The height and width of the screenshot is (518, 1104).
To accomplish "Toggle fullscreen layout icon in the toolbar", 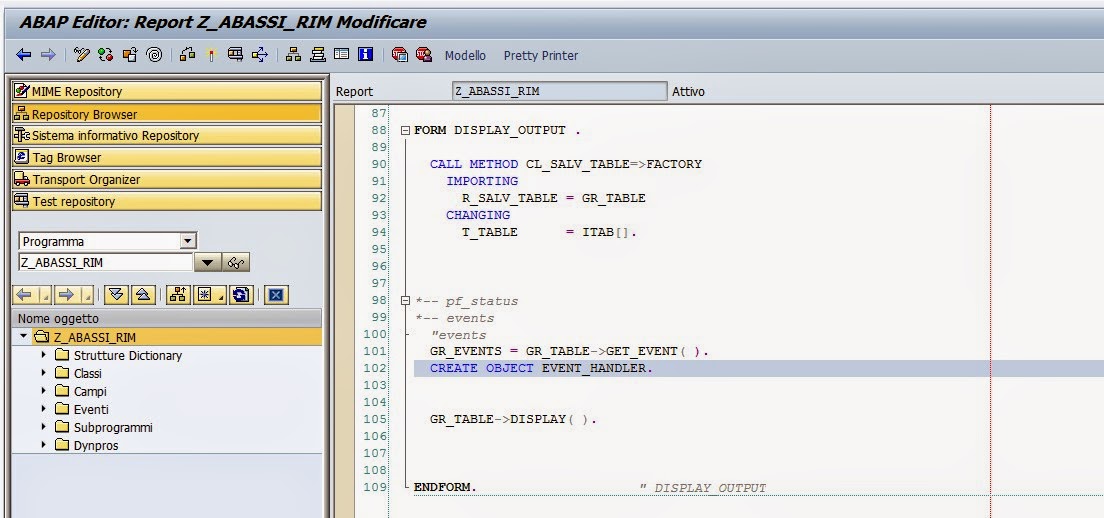I will click(341, 55).
